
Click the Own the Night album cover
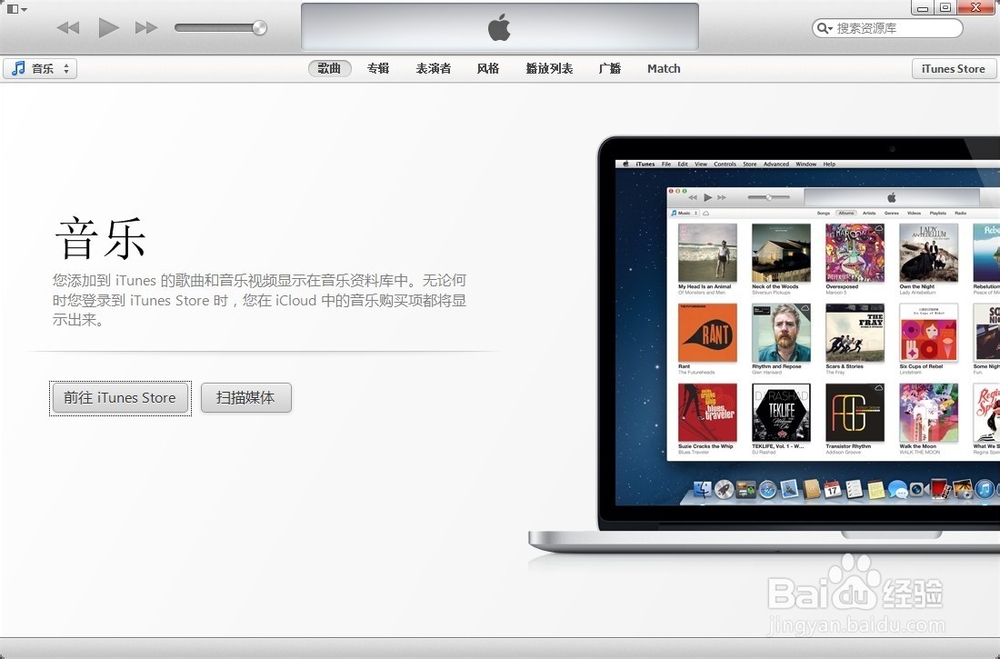pos(929,253)
